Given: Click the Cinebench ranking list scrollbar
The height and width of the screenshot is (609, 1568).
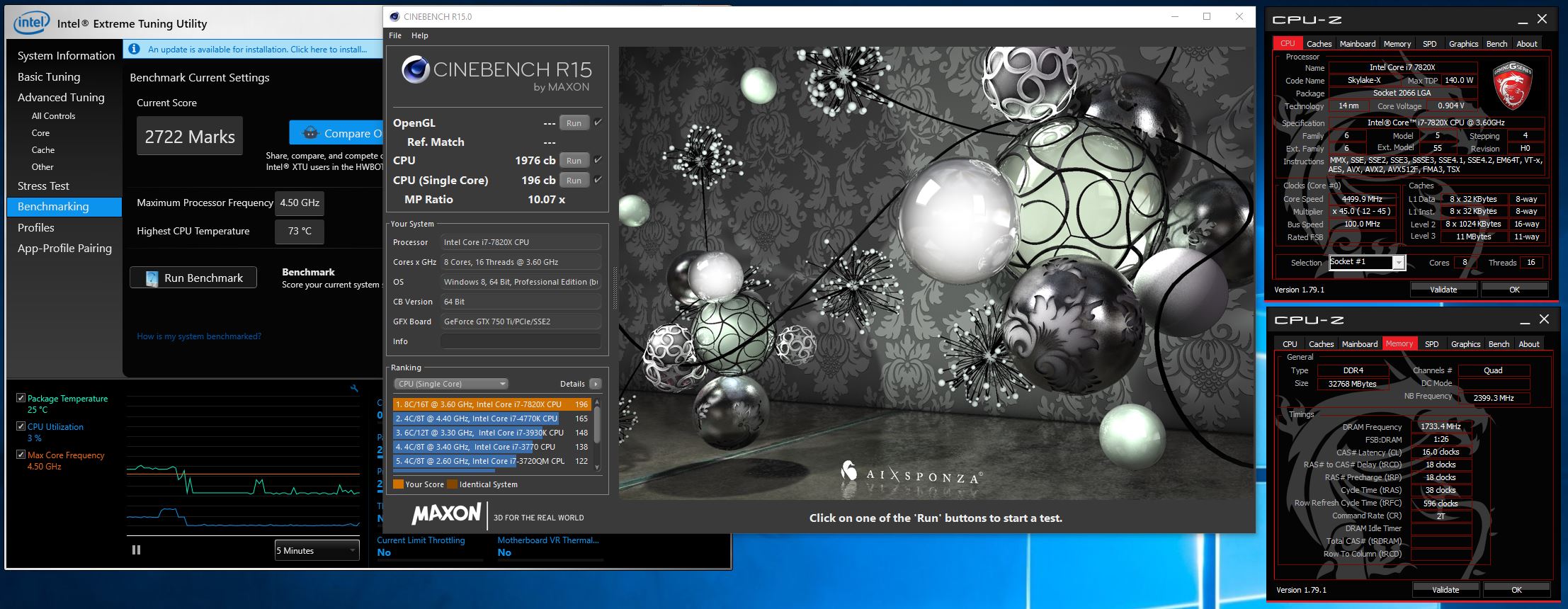Looking at the screenshot, I should click(597, 434).
